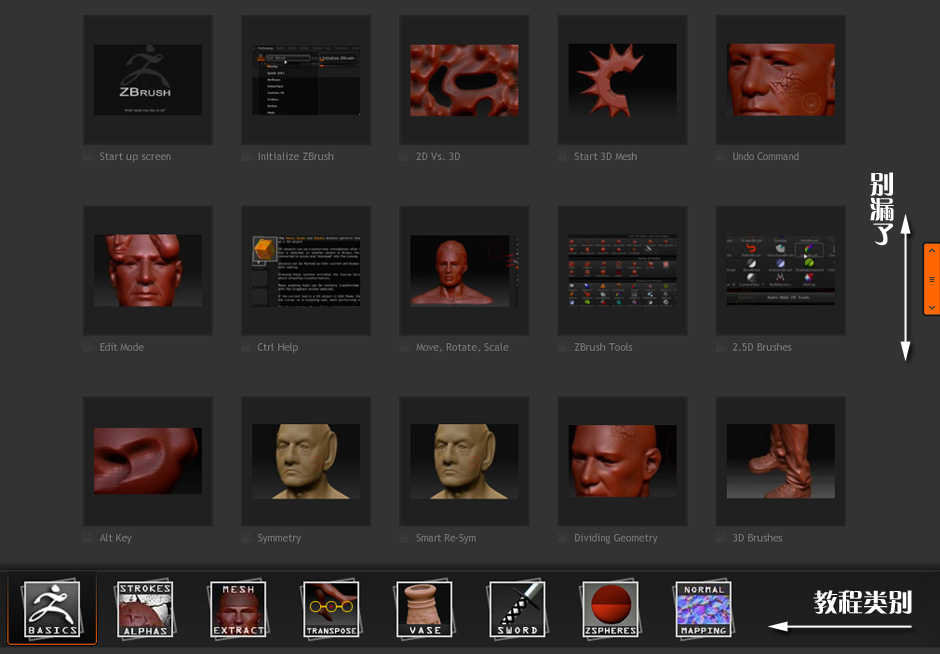The image size is (940, 654).
Task: Click the "2D Vs. 3D" title text
Action: (438, 156)
